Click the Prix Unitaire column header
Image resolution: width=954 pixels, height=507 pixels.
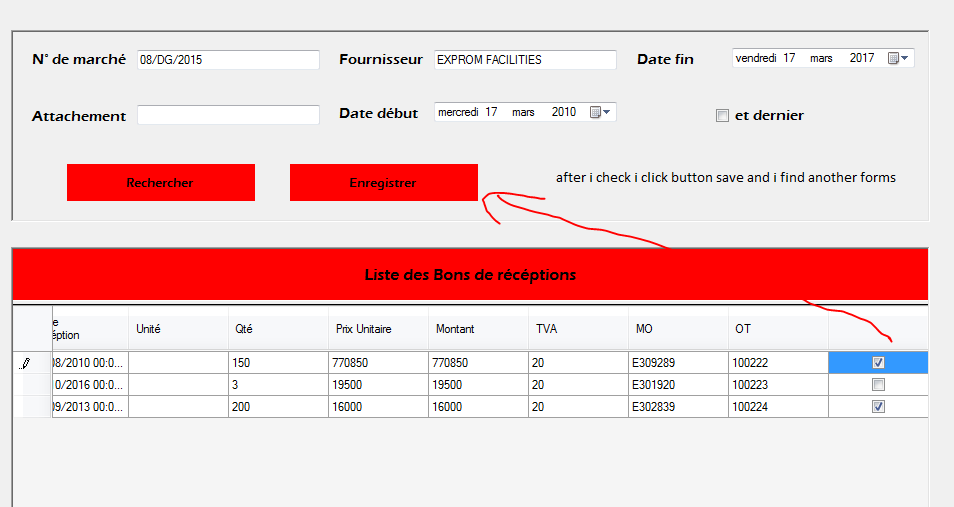pos(378,329)
